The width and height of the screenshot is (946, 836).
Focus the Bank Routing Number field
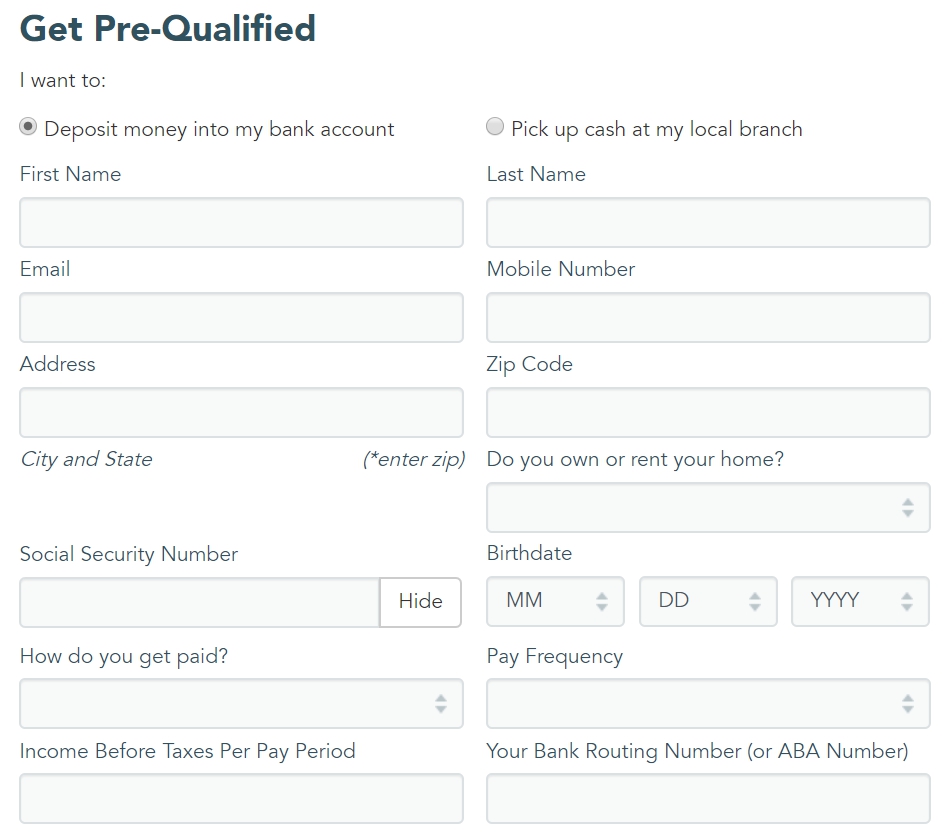pos(708,798)
